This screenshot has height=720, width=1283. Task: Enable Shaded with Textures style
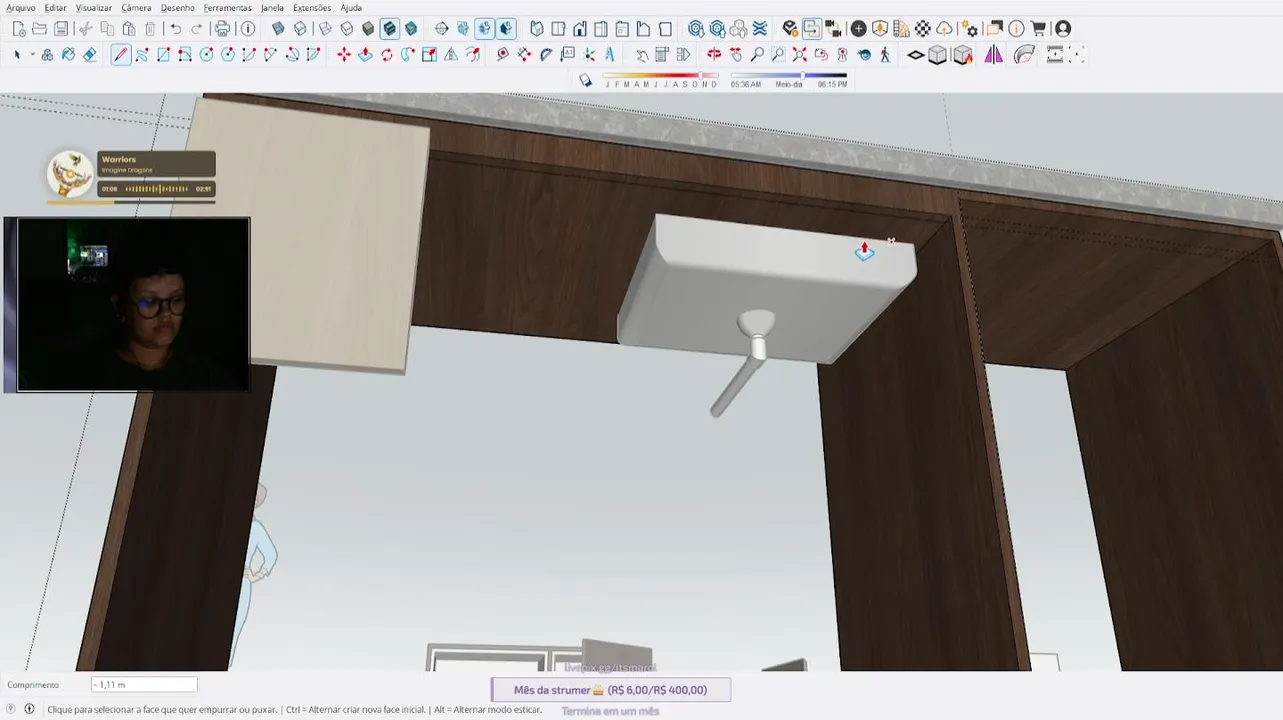[389, 29]
